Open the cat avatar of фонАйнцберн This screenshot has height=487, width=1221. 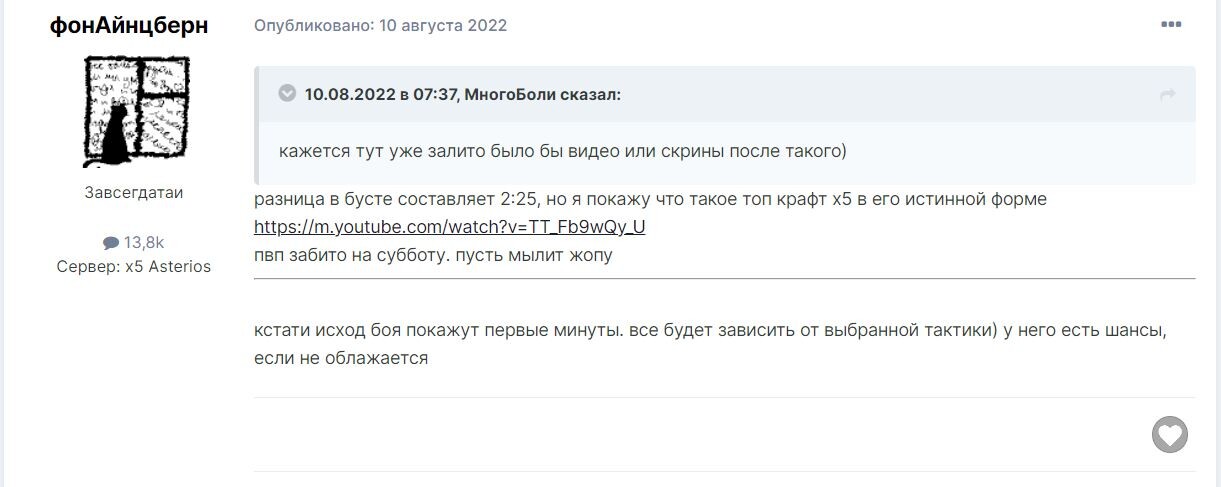(x=134, y=110)
